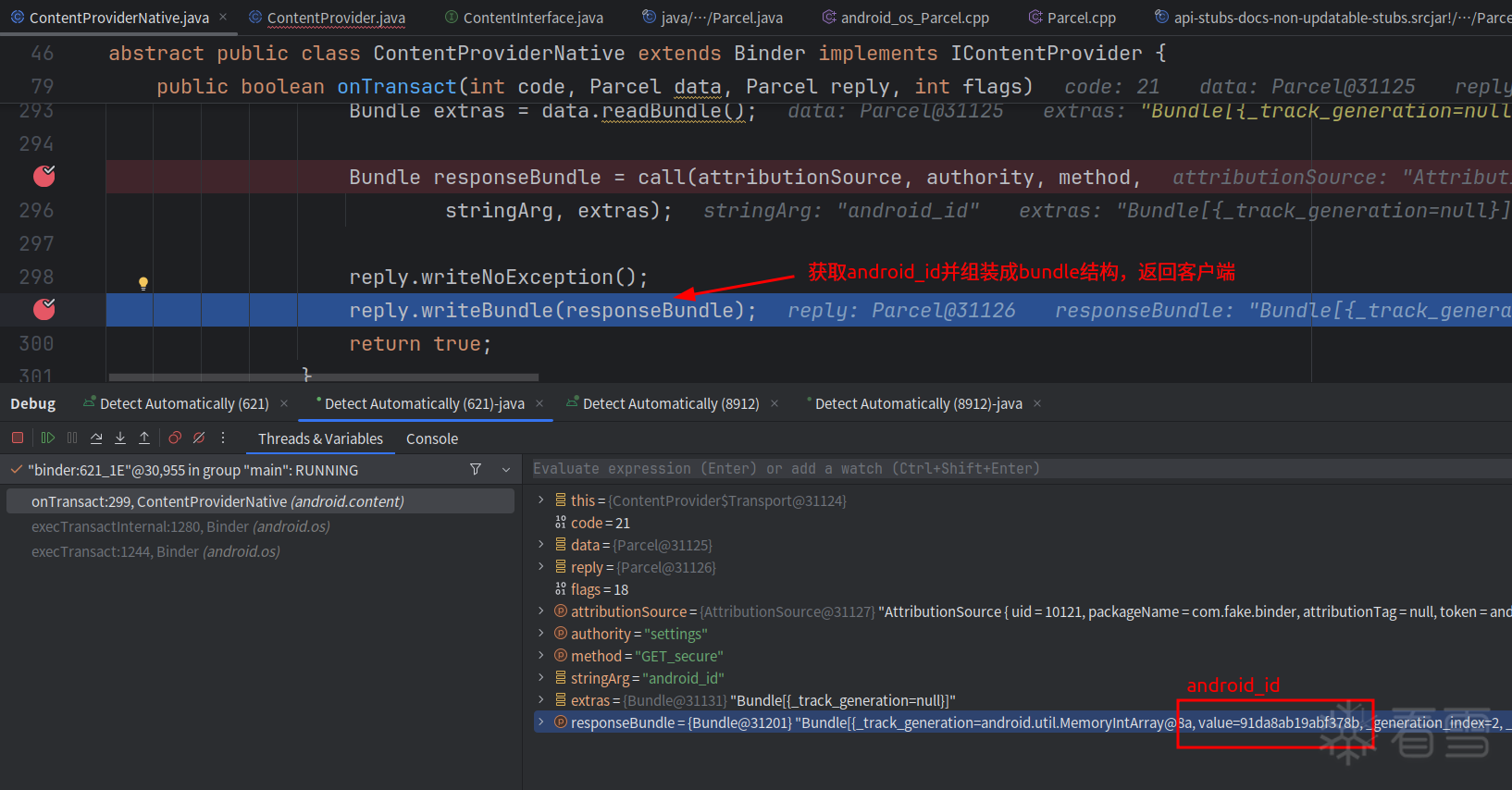The image size is (1512, 790).
Task: Open the api-stubs-docs srcjar Parcel tab
Action: click(x=1332, y=18)
